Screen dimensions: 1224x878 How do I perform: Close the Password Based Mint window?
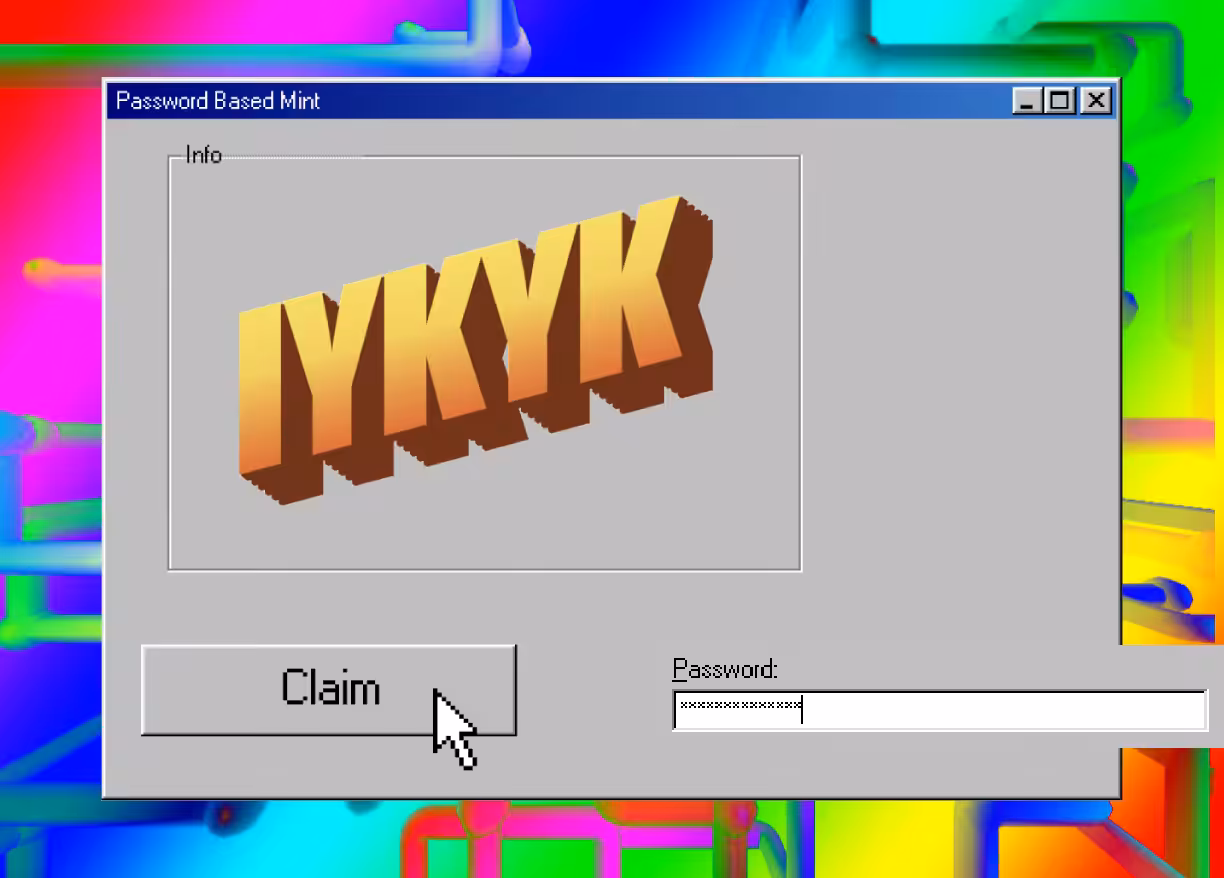pos(1097,100)
